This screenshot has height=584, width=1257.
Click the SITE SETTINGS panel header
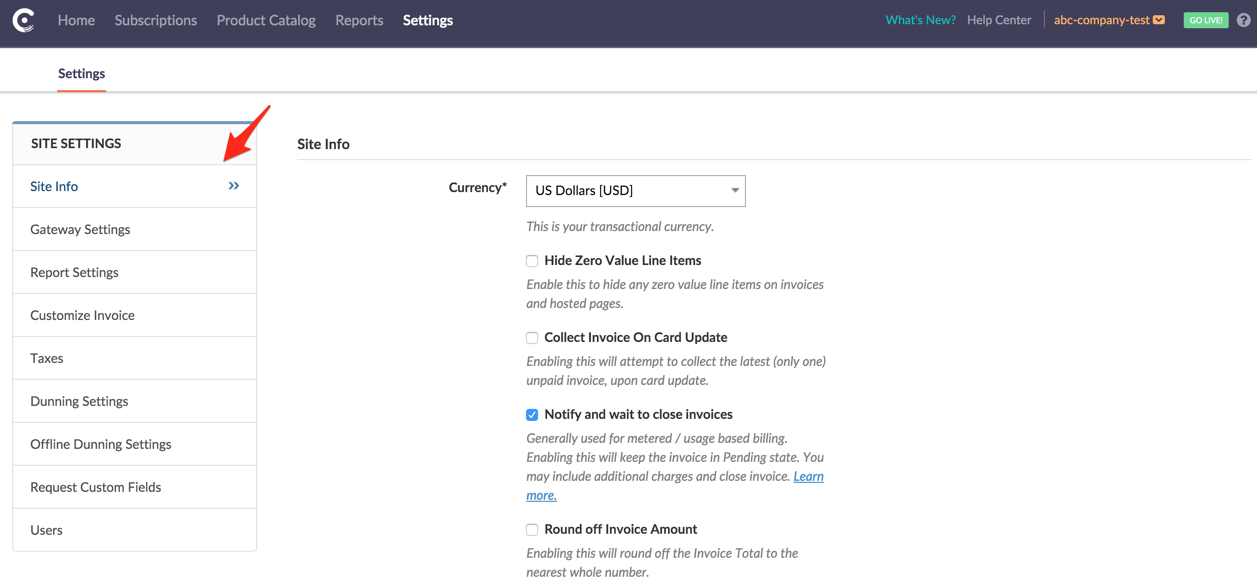pyautogui.click(x=134, y=144)
